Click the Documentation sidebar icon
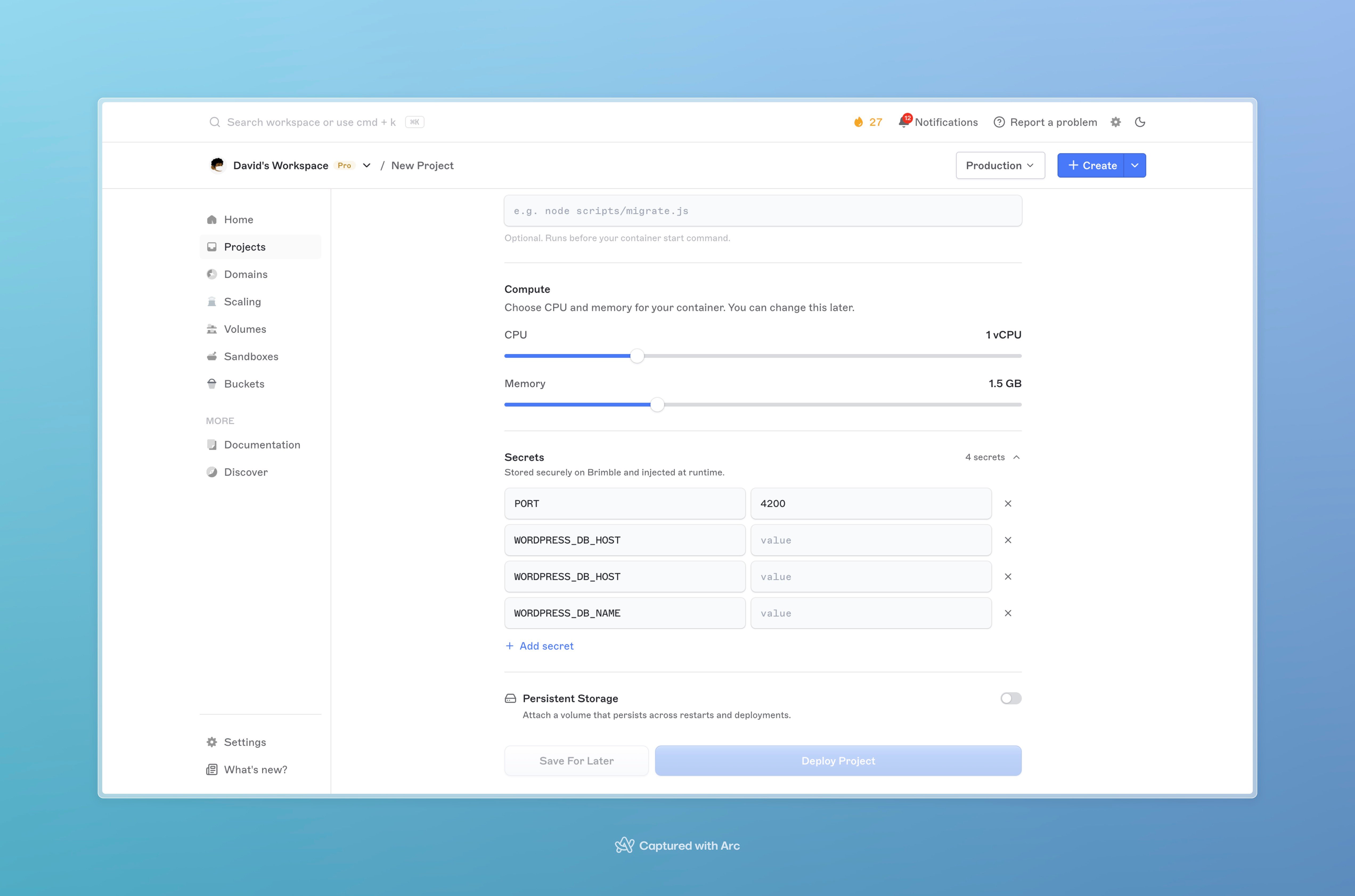1355x896 pixels. (x=211, y=445)
